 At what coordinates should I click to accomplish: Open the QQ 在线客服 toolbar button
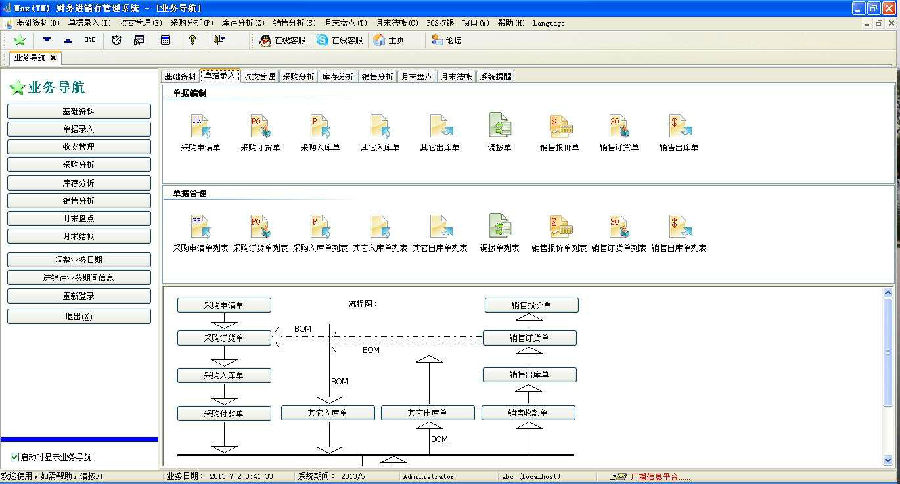click(x=282, y=40)
